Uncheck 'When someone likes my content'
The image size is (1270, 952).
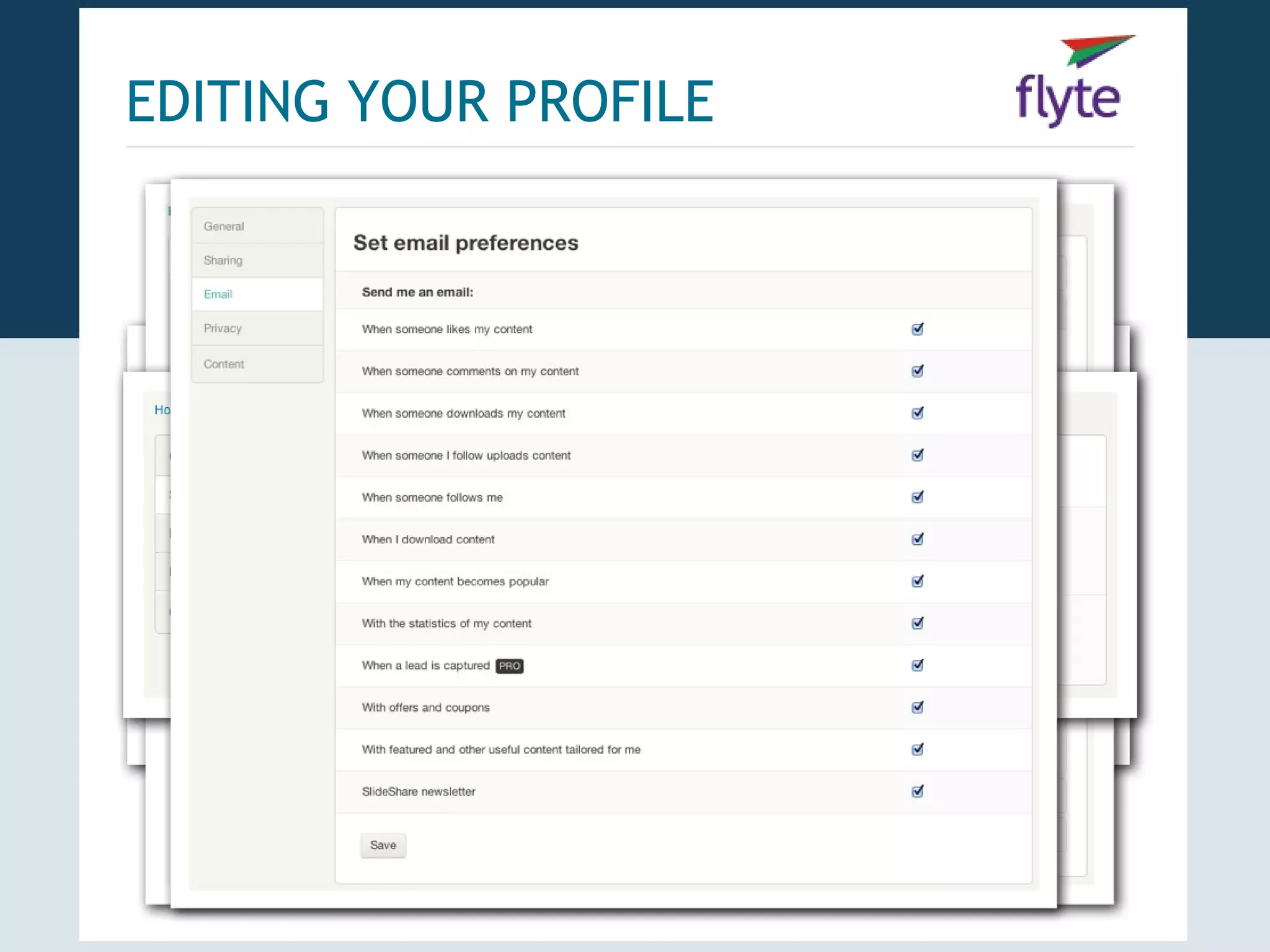click(917, 329)
